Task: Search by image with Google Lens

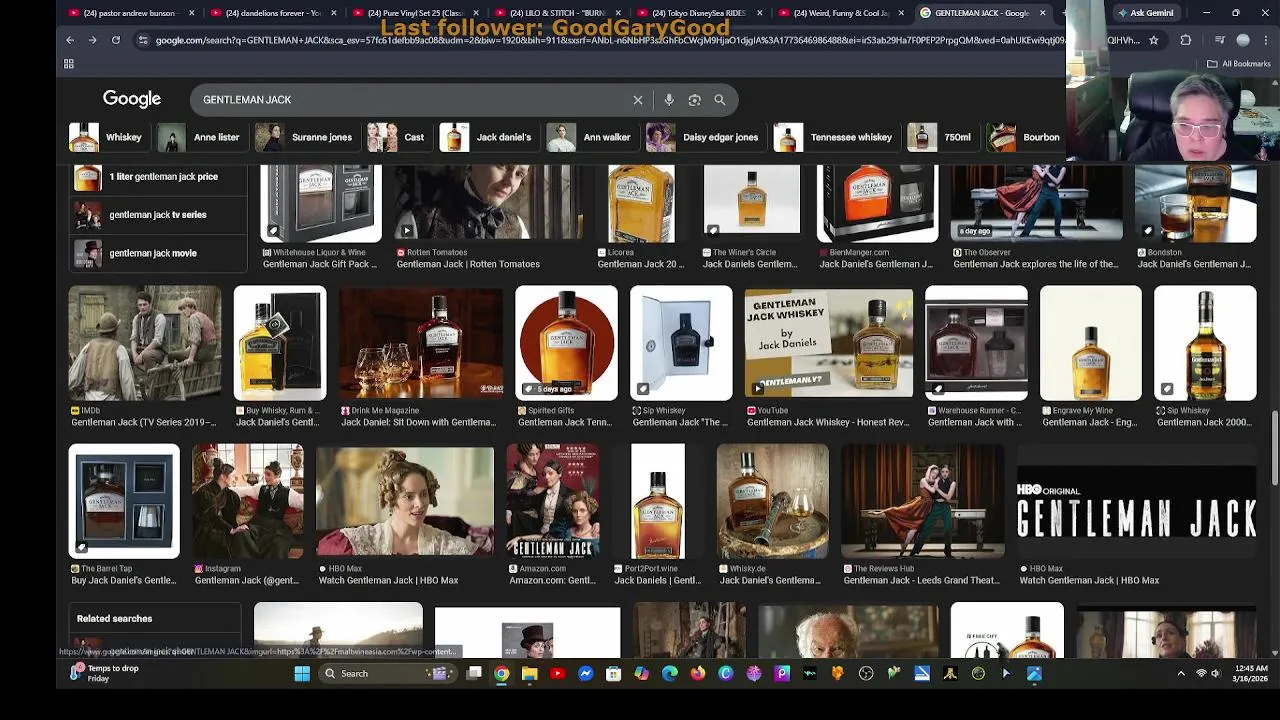Action: pos(694,100)
